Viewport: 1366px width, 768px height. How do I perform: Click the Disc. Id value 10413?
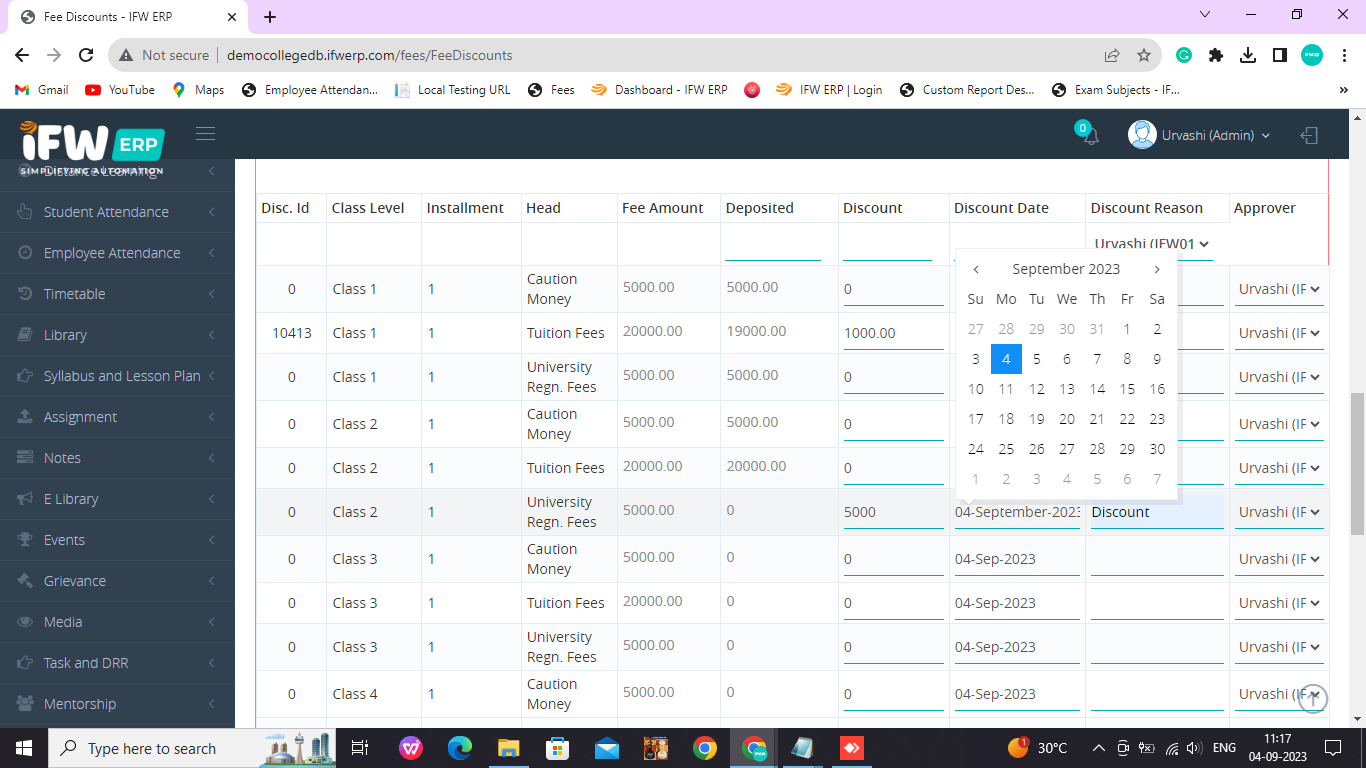pos(291,333)
